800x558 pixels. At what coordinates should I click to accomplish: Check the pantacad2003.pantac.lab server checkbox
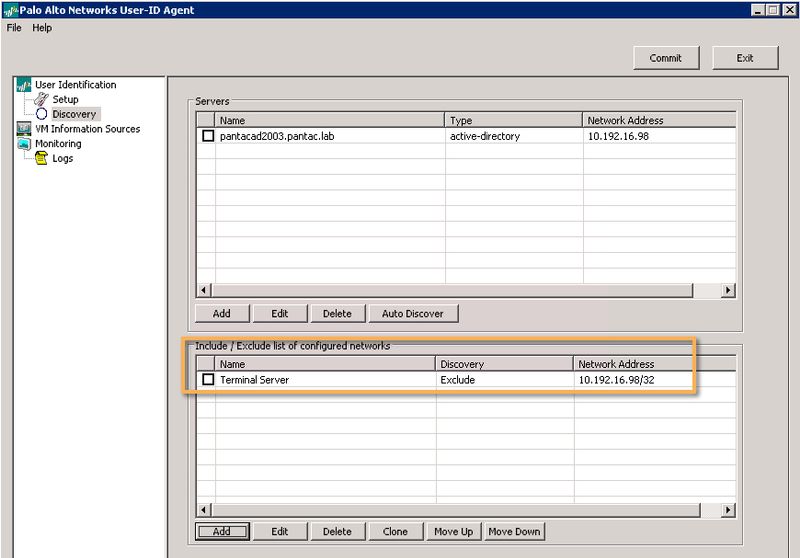[208, 136]
